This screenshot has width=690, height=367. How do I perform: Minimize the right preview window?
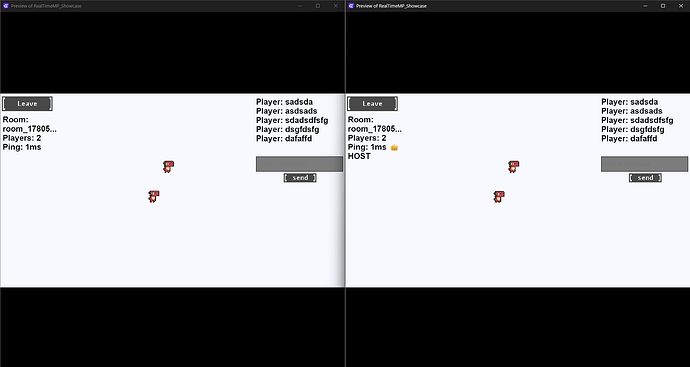point(645,6)
